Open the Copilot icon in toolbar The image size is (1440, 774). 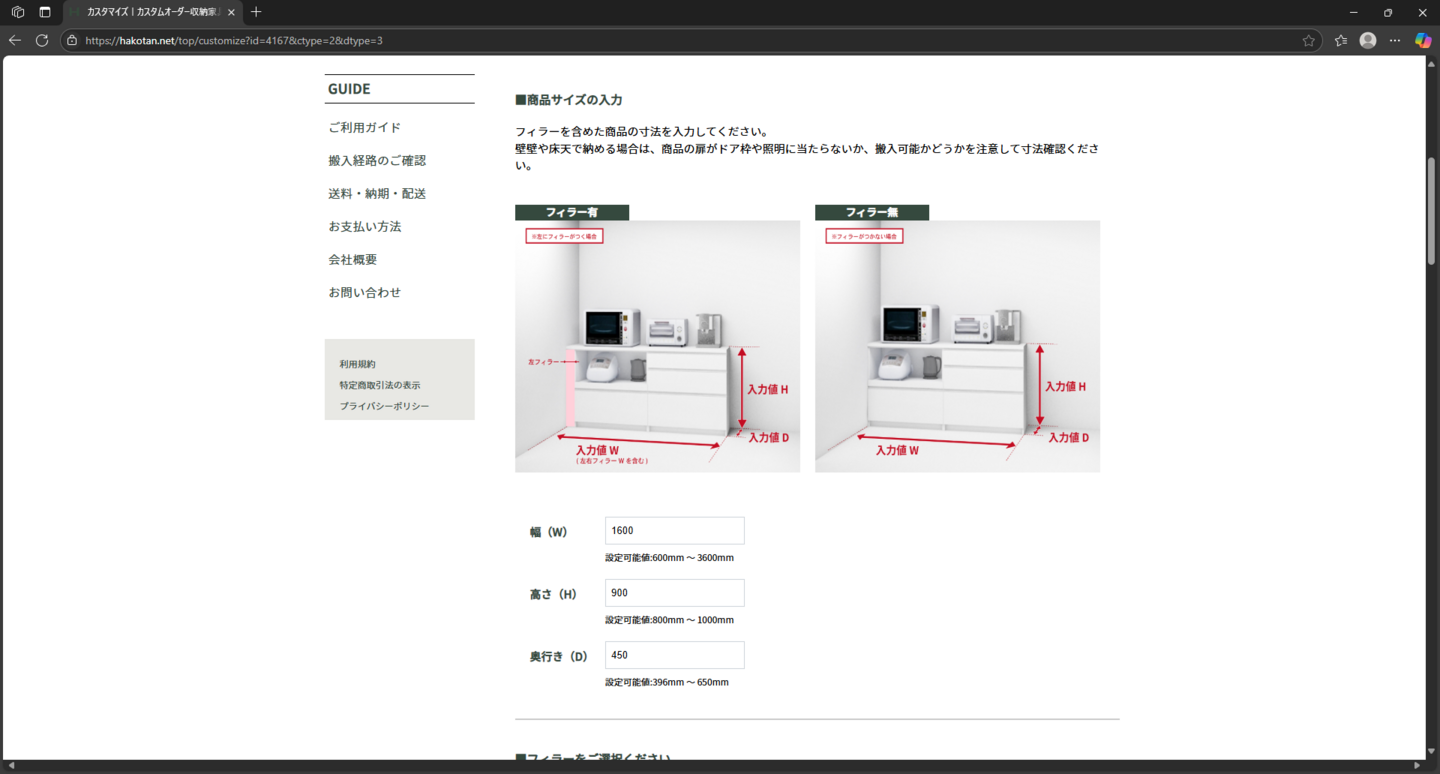[1422, 40]
